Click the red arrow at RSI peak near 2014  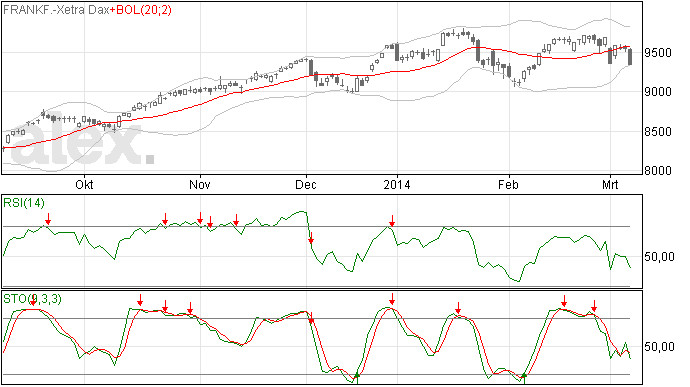click(392, 221)
